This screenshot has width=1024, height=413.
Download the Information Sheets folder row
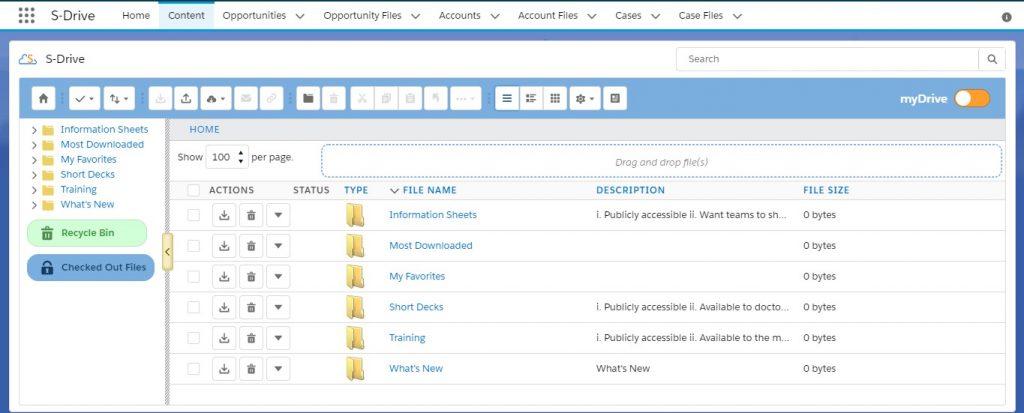(224, 215)
